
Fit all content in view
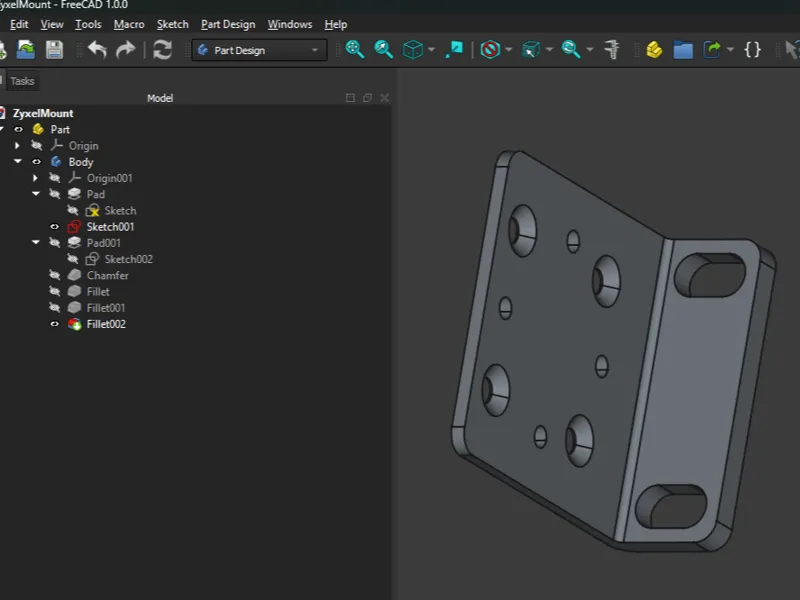click(355, 49)
